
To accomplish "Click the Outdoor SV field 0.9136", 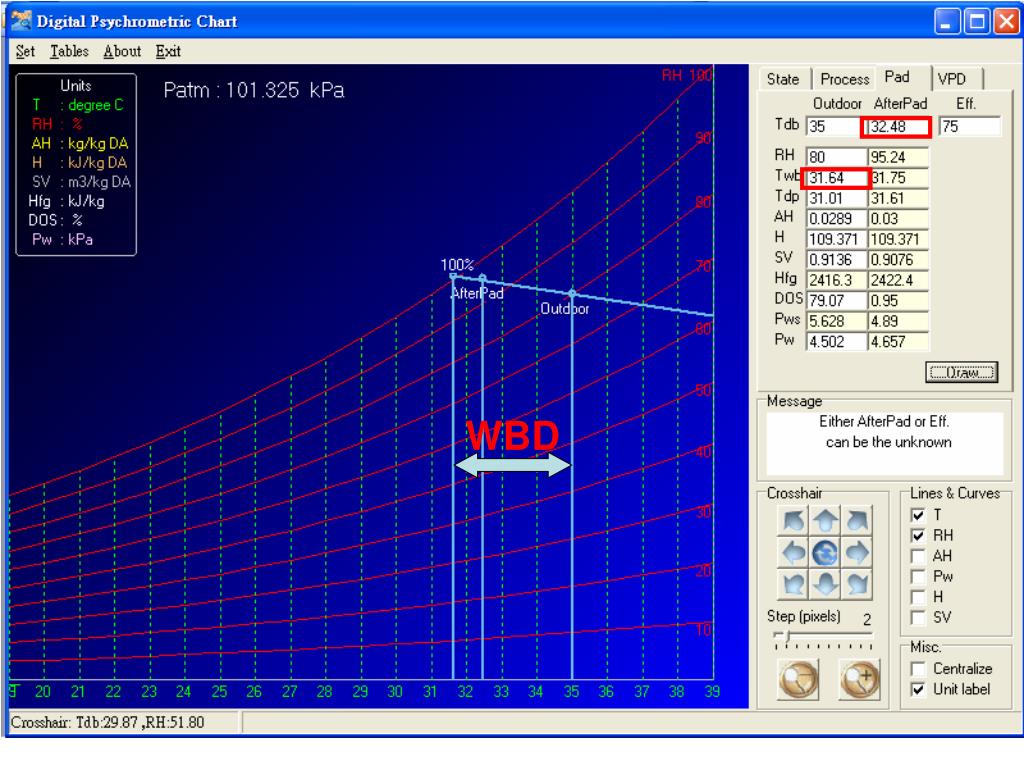I will (837, 260).
